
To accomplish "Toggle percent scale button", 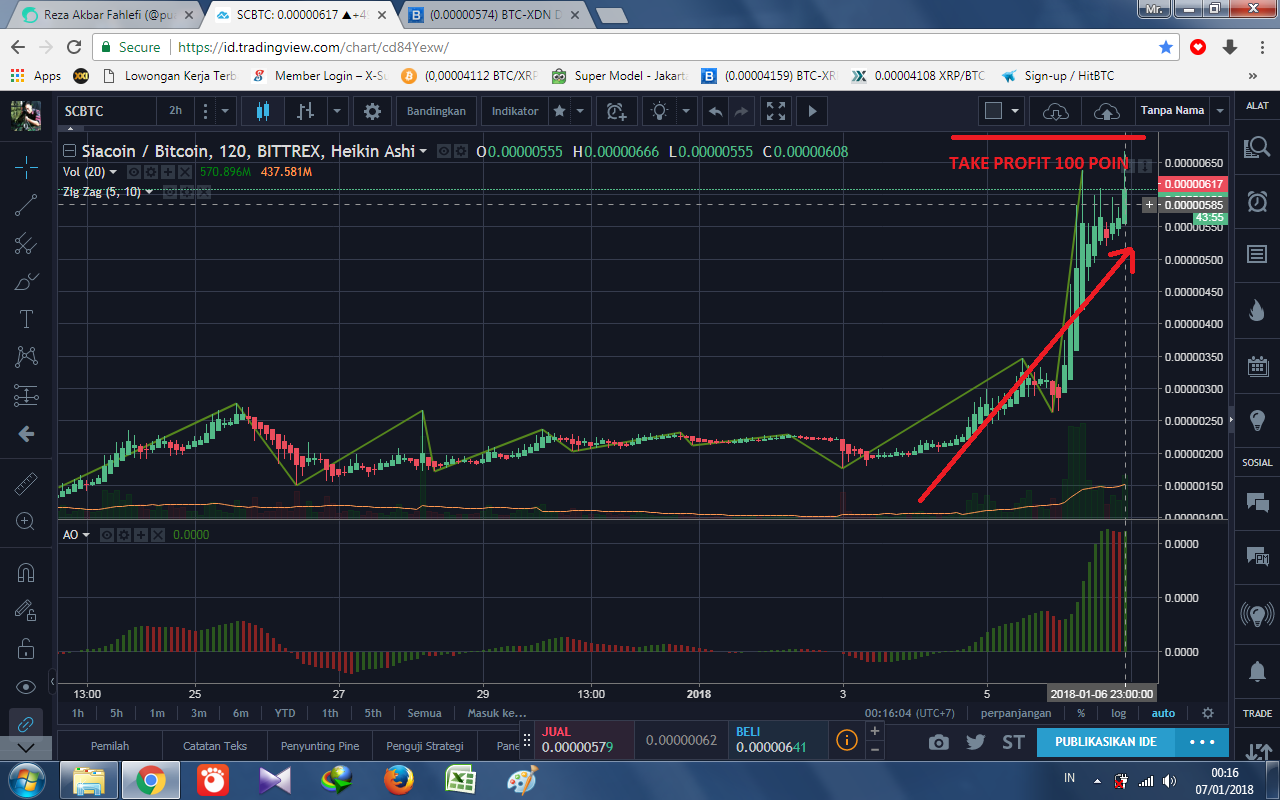I will tap(1081, 713).
